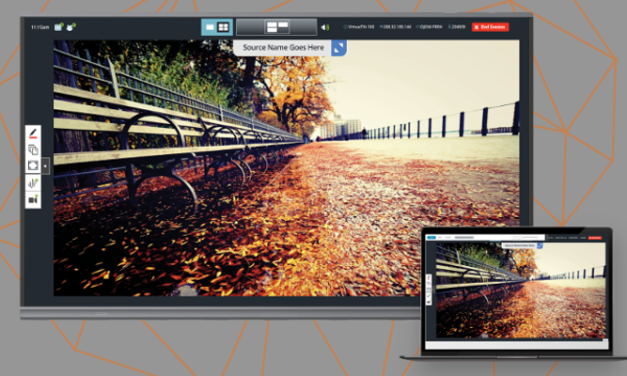Click the copy/duplicate pages icon in the sidebar
Screen dimensions: 627x376
click(x=33, y=150)
